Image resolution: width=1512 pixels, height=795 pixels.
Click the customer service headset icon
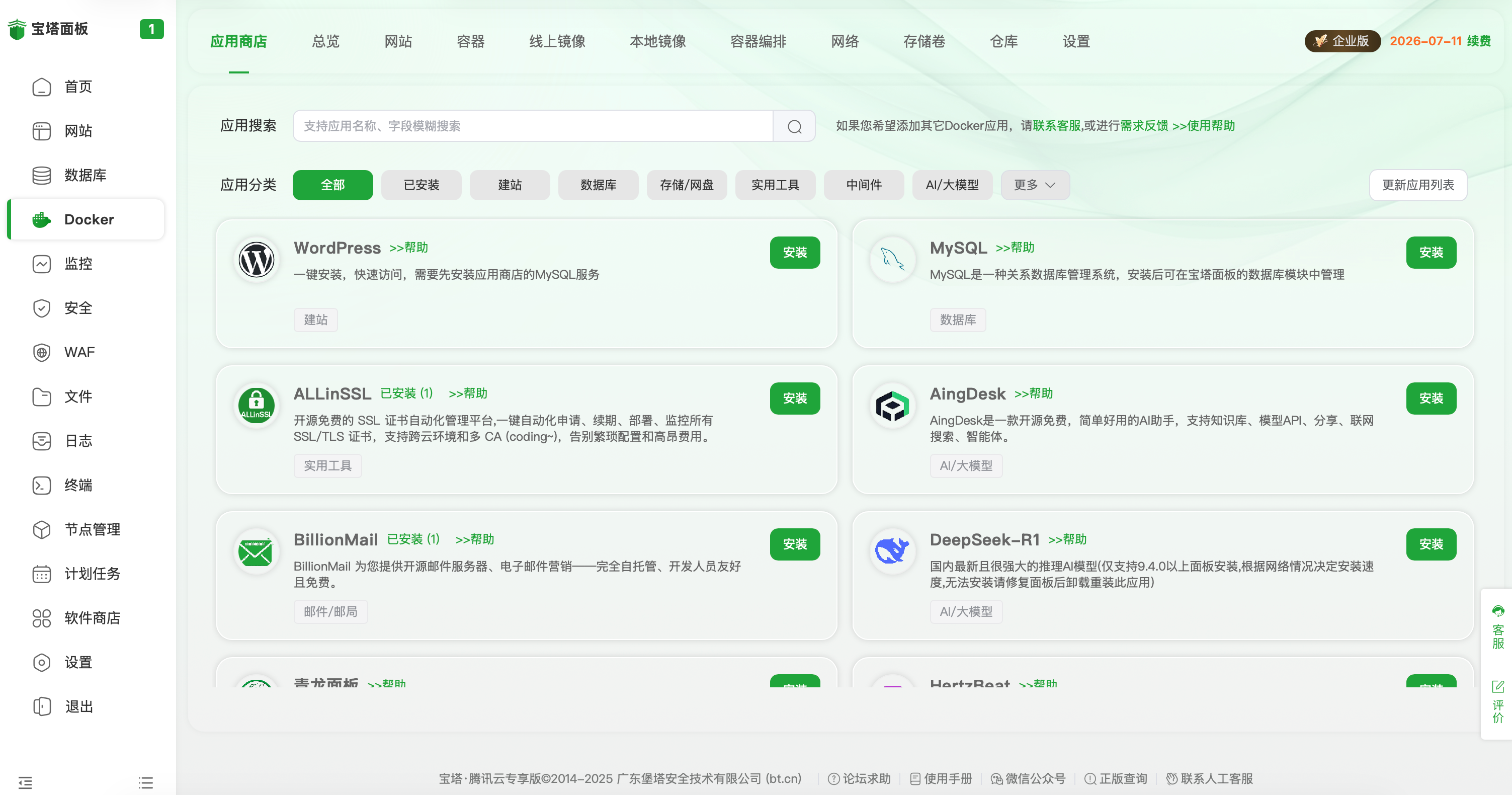click(1498, 611)
